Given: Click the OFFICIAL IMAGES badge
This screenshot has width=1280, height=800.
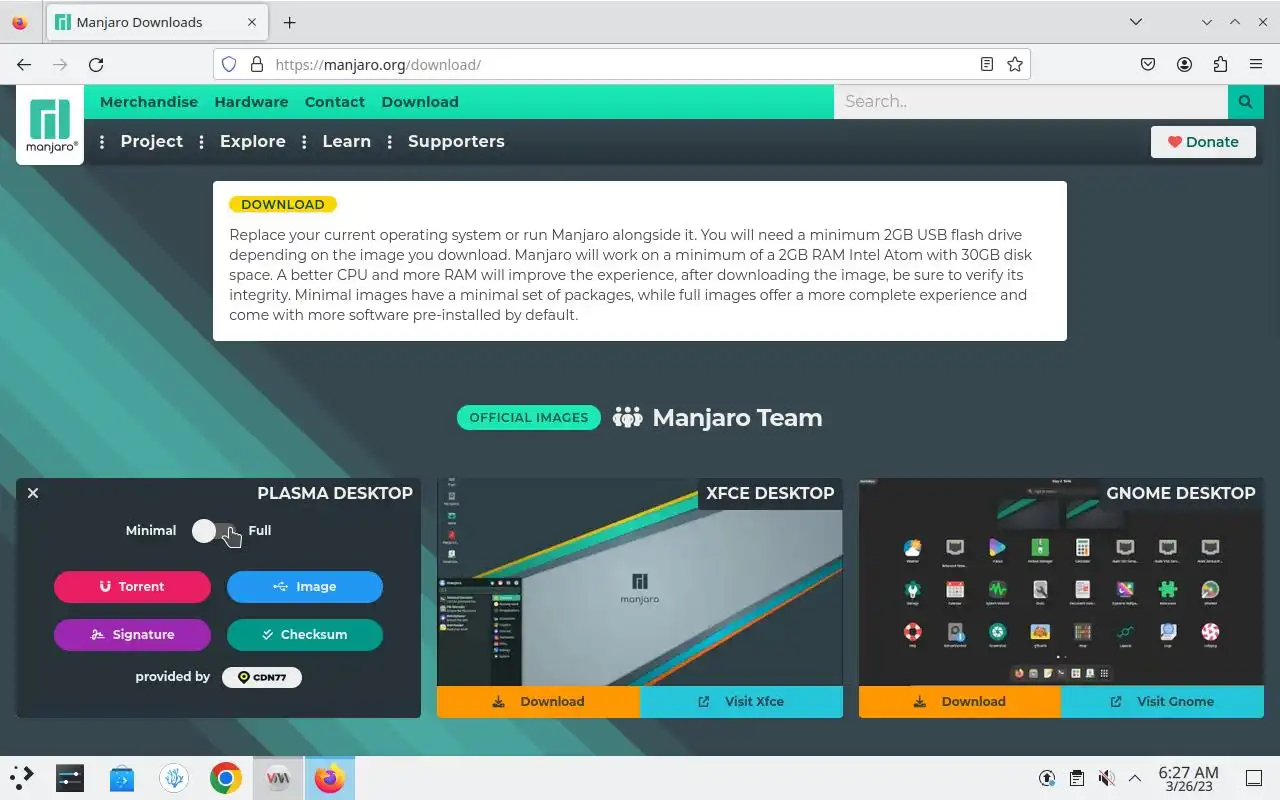Looking at the screenshot, I should pyautogui.click(x=529, y=418).
